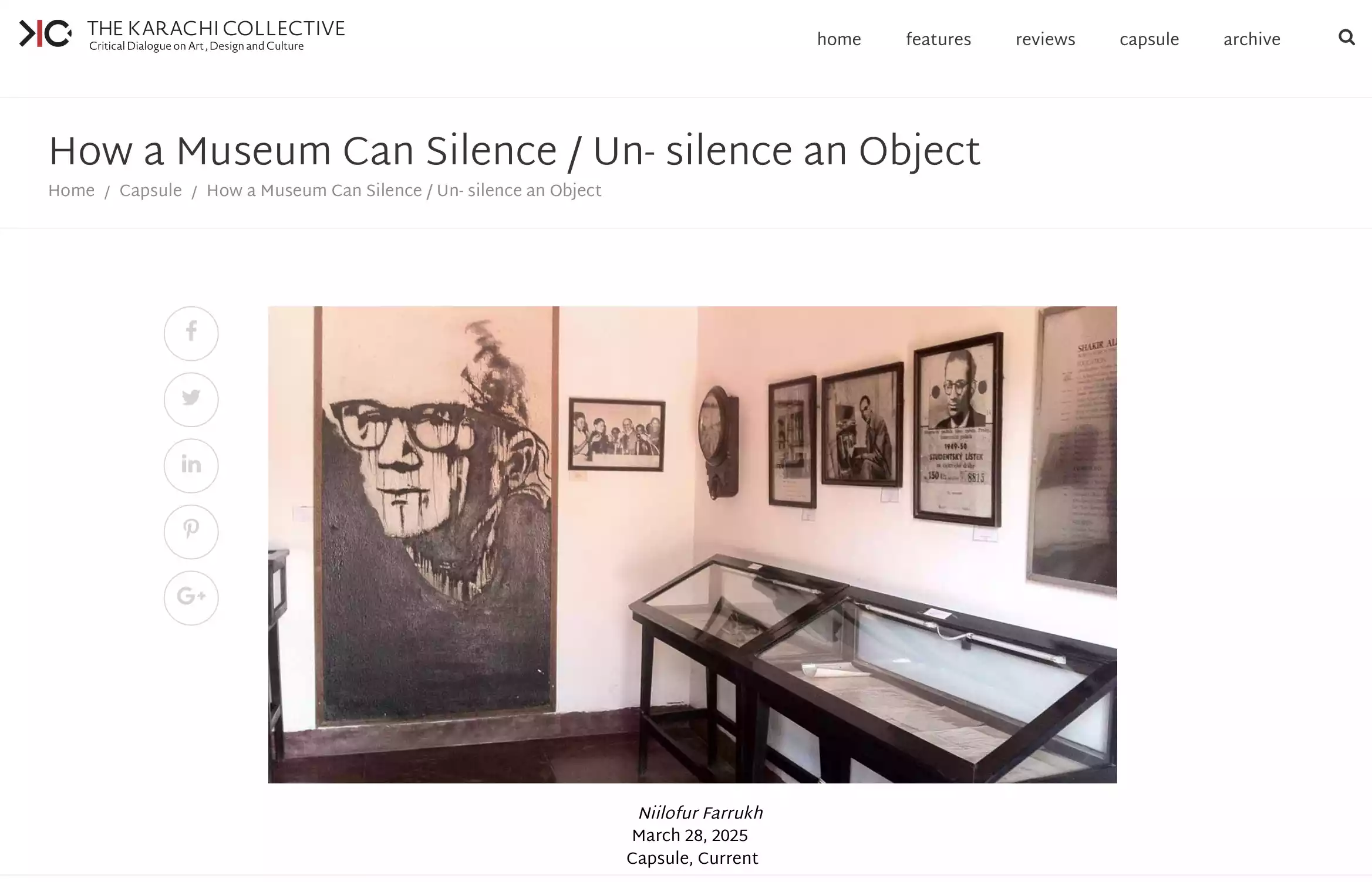Screen dimensions: 1372x882
Task: Share the article on LinkedIn
Action: (191, 466)
